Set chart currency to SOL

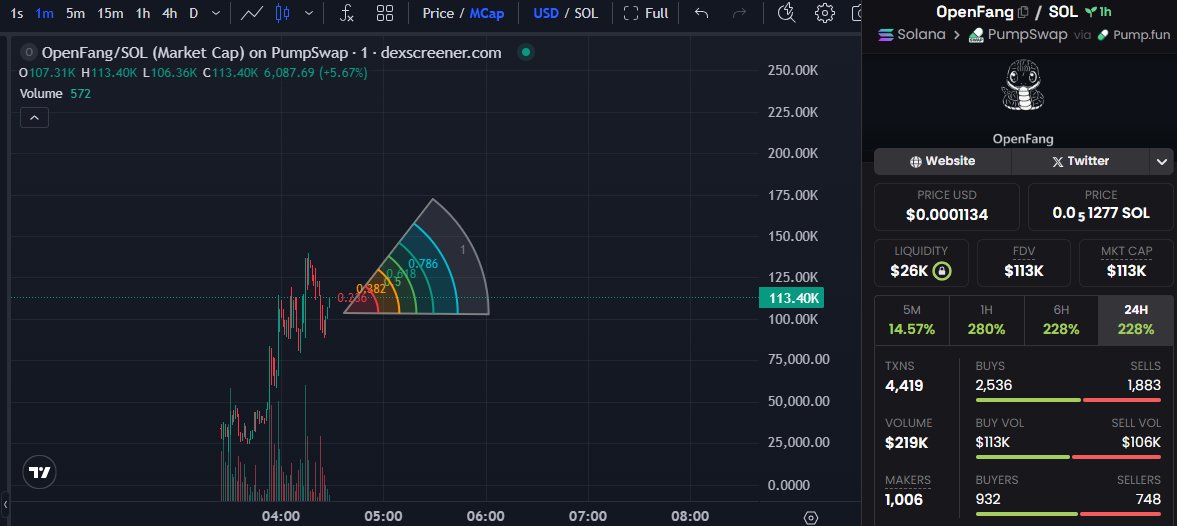coord(586,13)
